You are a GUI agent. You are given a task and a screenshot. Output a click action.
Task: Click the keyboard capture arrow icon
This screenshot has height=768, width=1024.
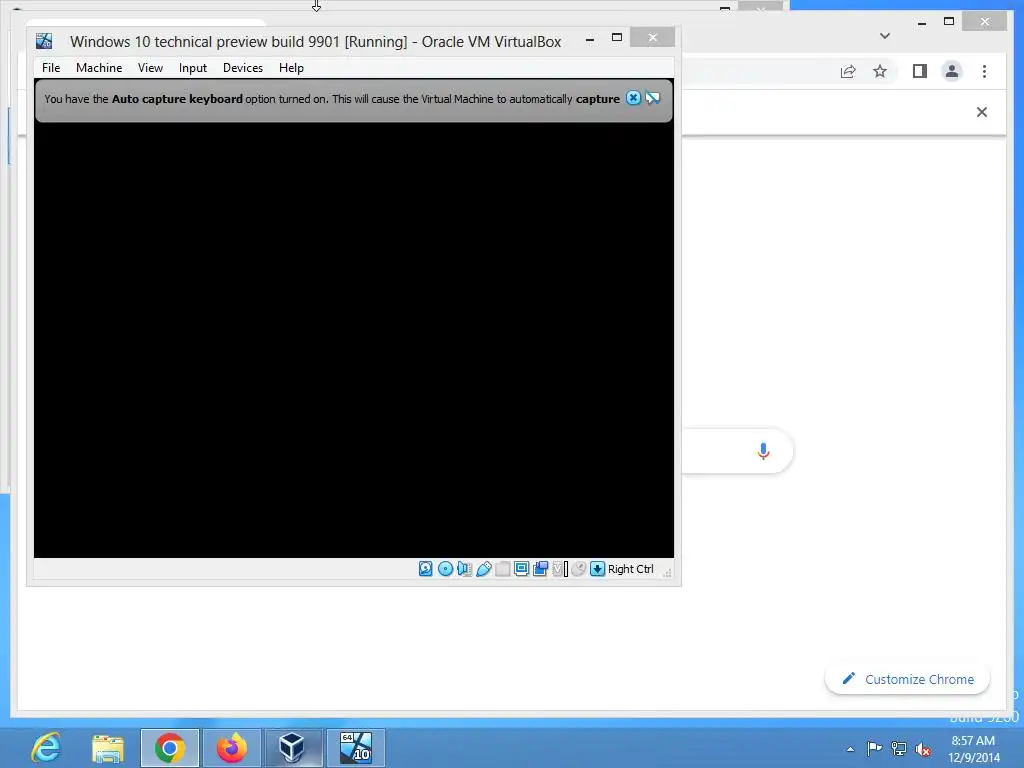click(x=598, y=569)
